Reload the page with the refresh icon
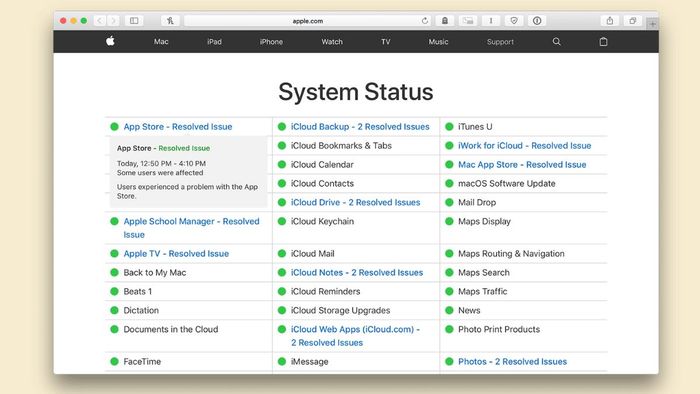Viewport: 700px width, 394px height. [425, 21]
